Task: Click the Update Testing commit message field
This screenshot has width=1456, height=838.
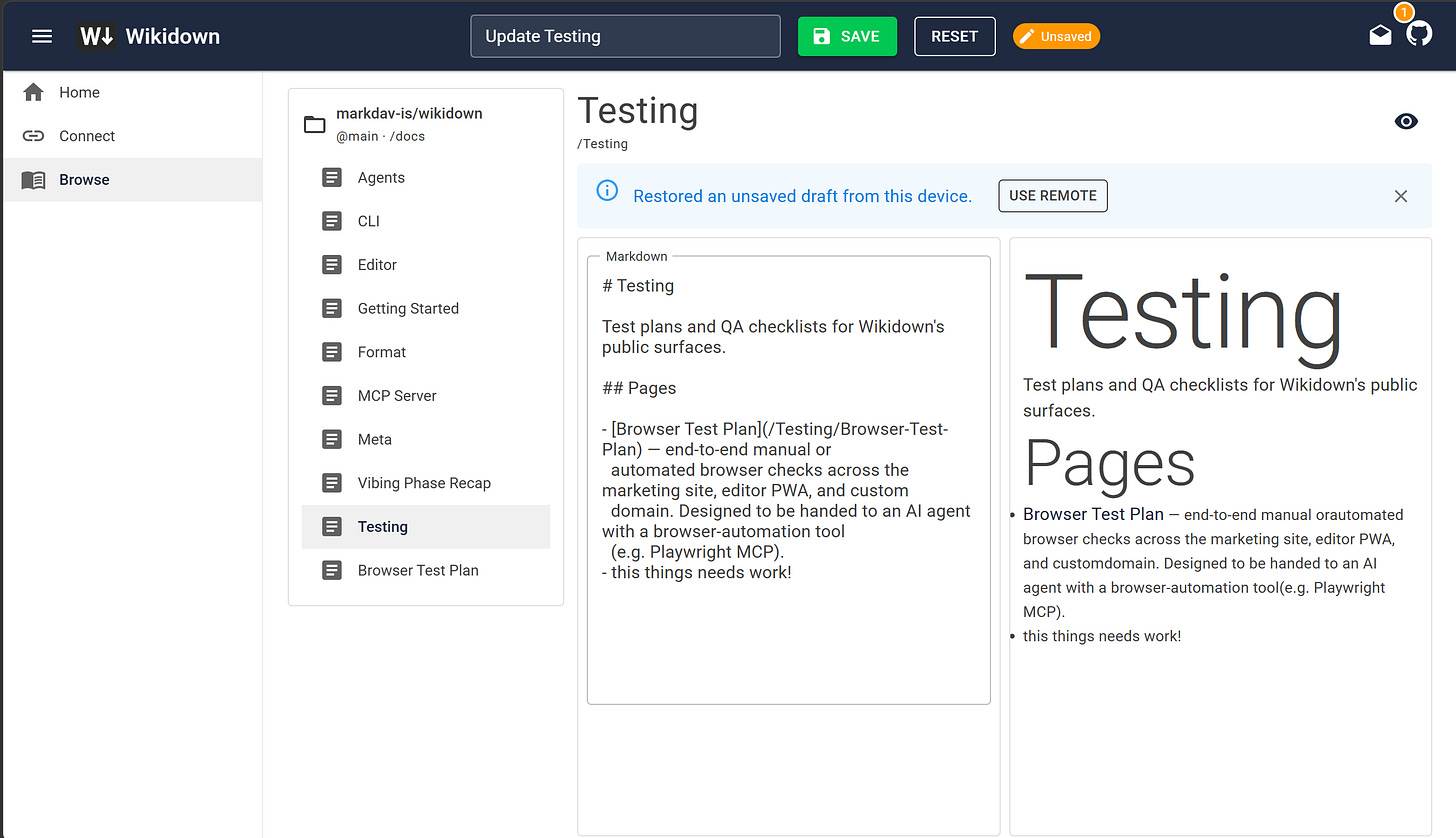Action: 625,36
